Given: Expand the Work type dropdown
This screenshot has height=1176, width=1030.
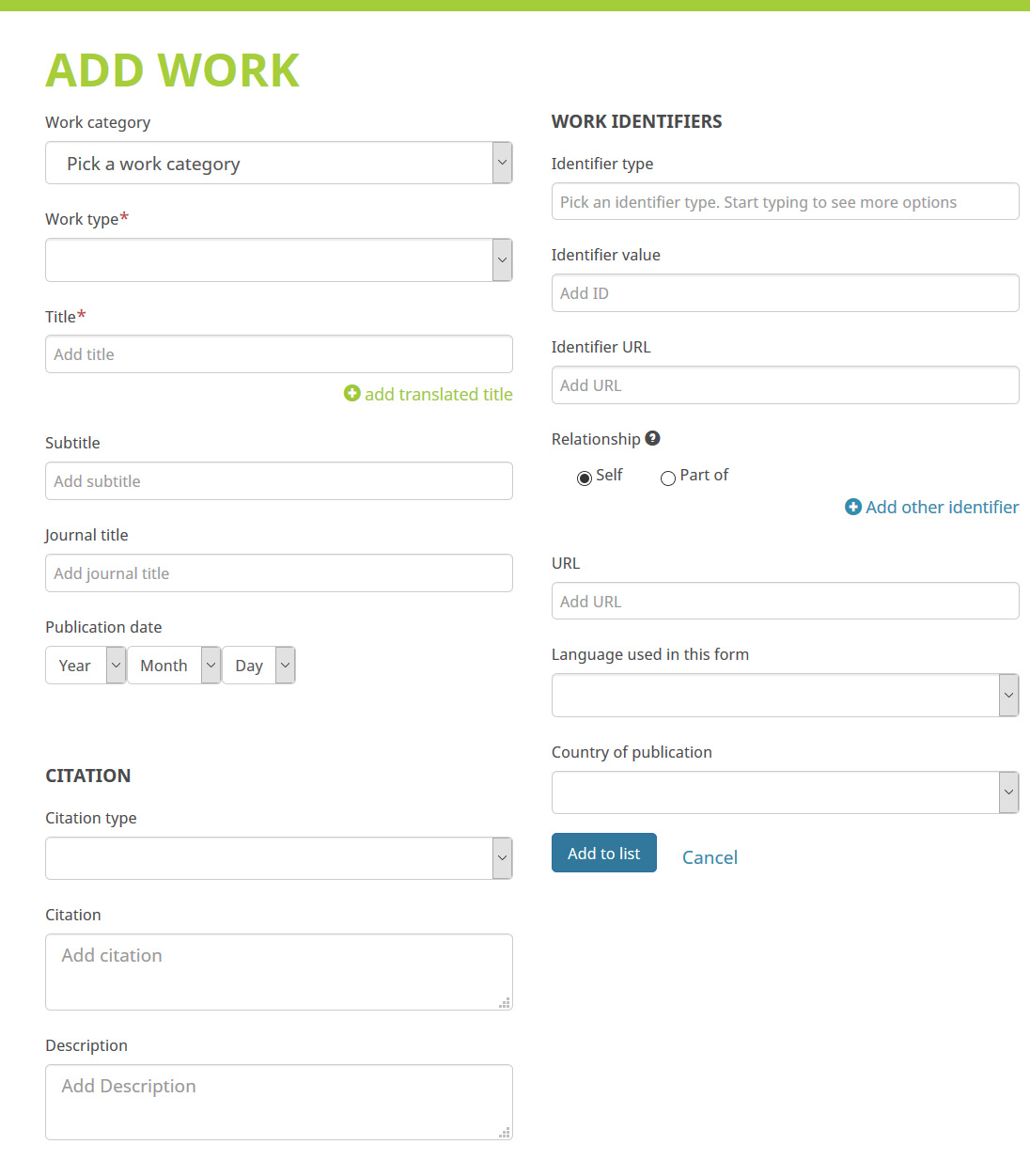Looking at the screenshot, I should [x=279, y=259].
